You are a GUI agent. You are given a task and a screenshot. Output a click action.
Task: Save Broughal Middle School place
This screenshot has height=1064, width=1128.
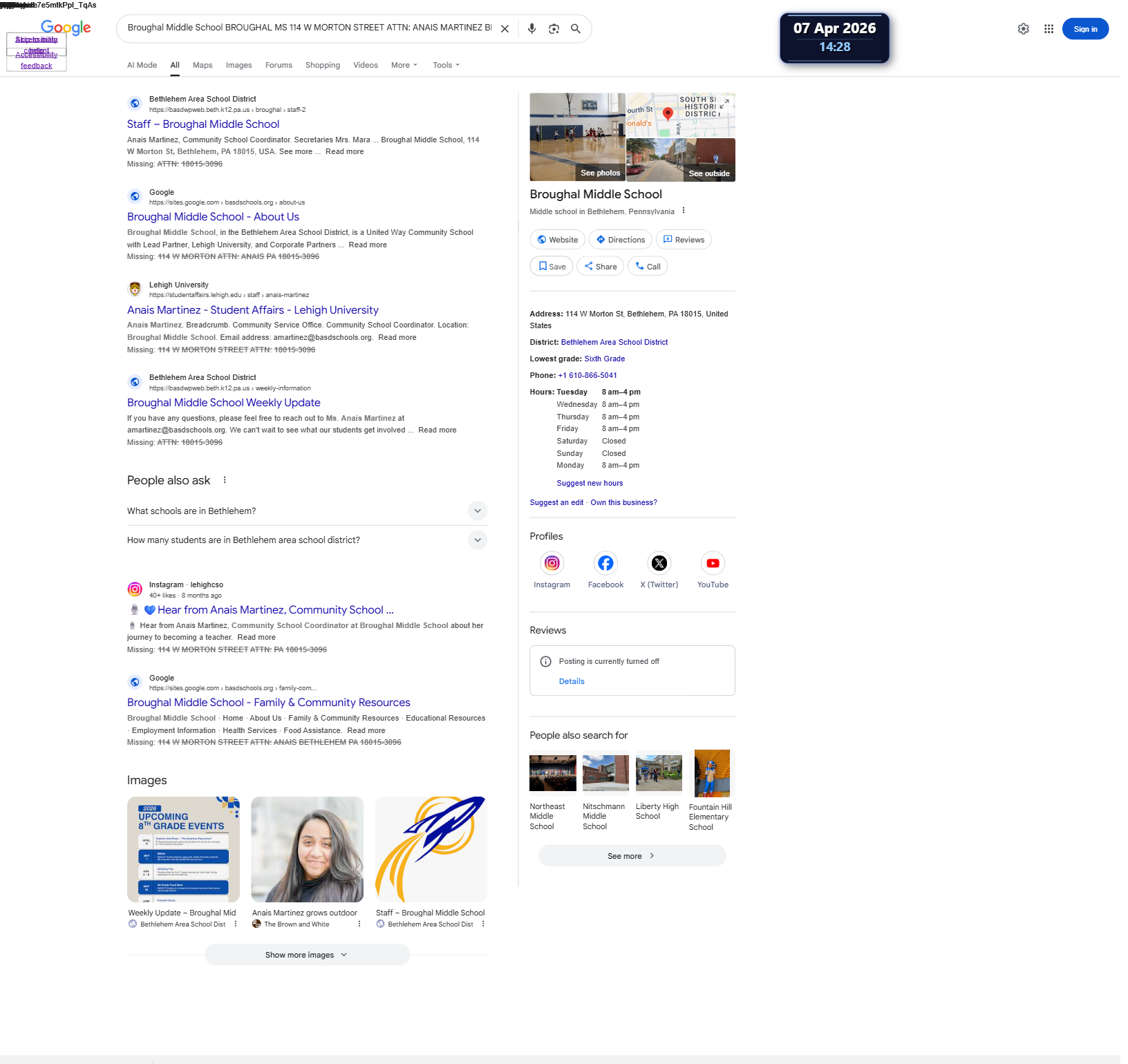[x=552, y=267]
